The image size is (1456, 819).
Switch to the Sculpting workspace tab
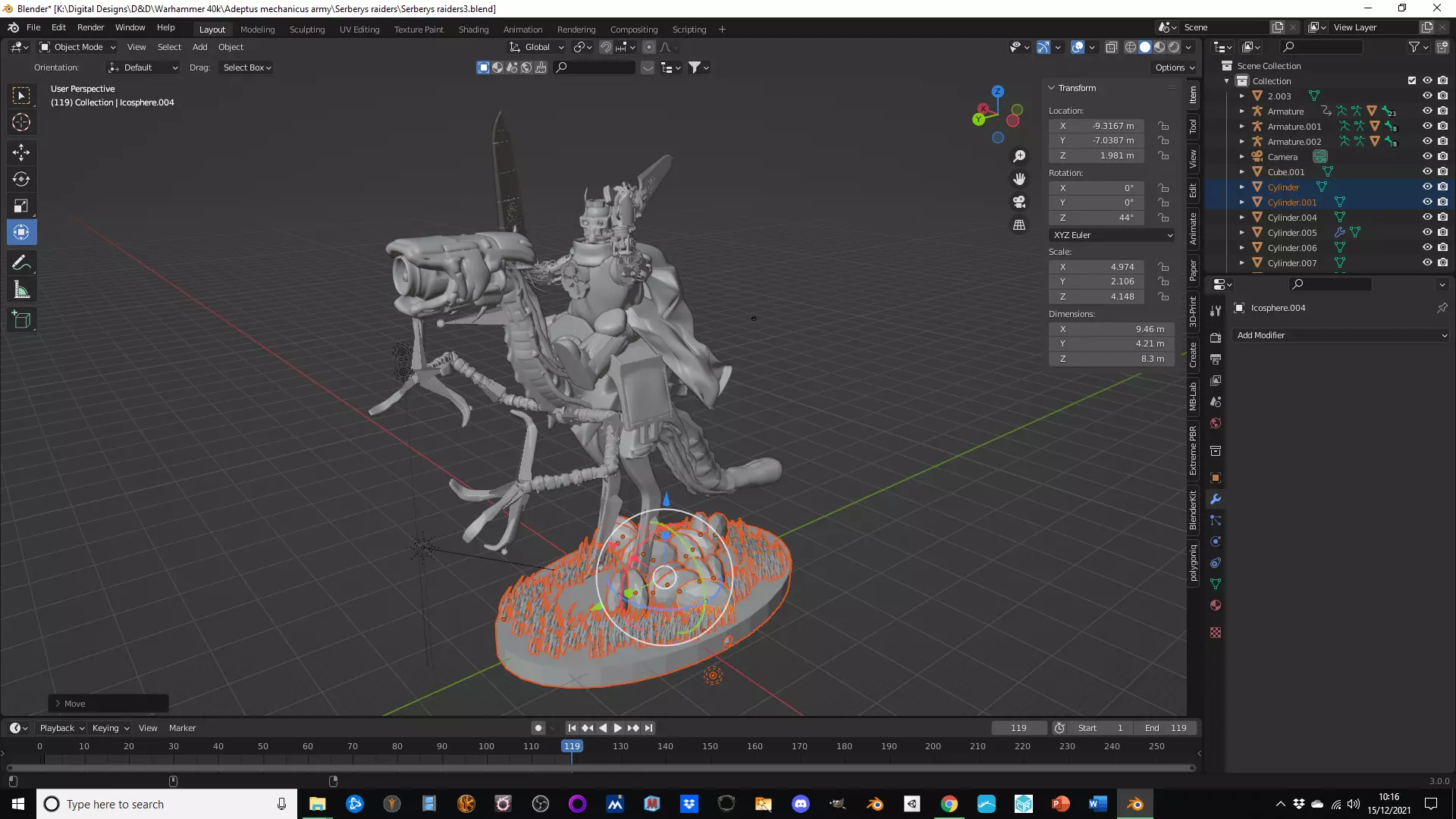306,30
